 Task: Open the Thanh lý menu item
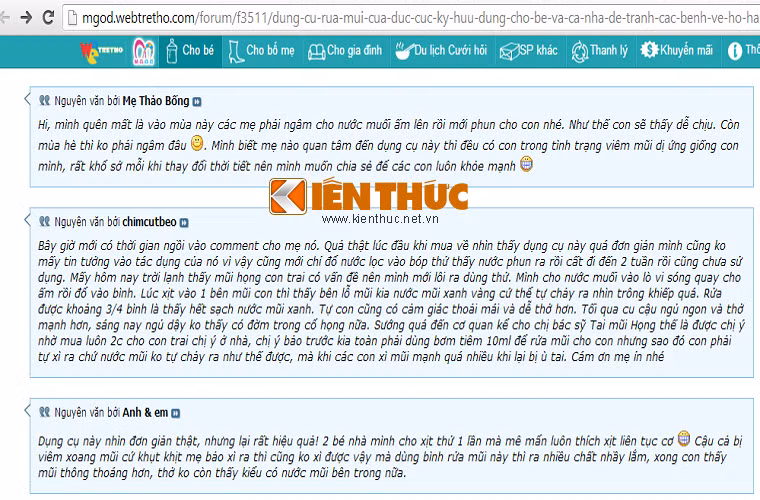(600, 51)
